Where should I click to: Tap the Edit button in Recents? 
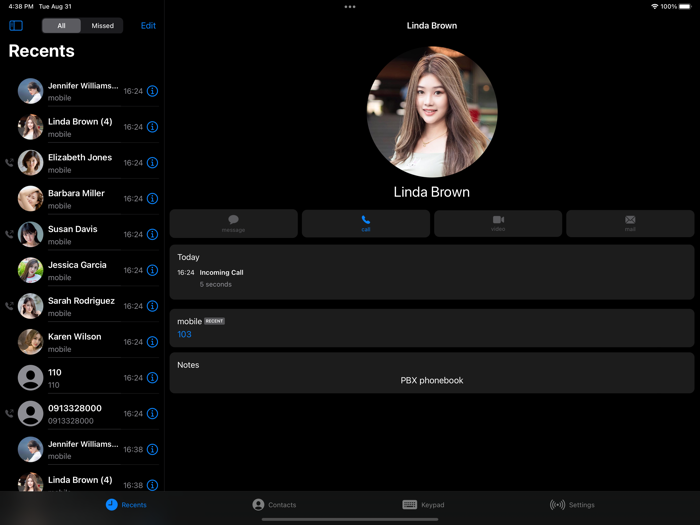[x=148, y=25]
